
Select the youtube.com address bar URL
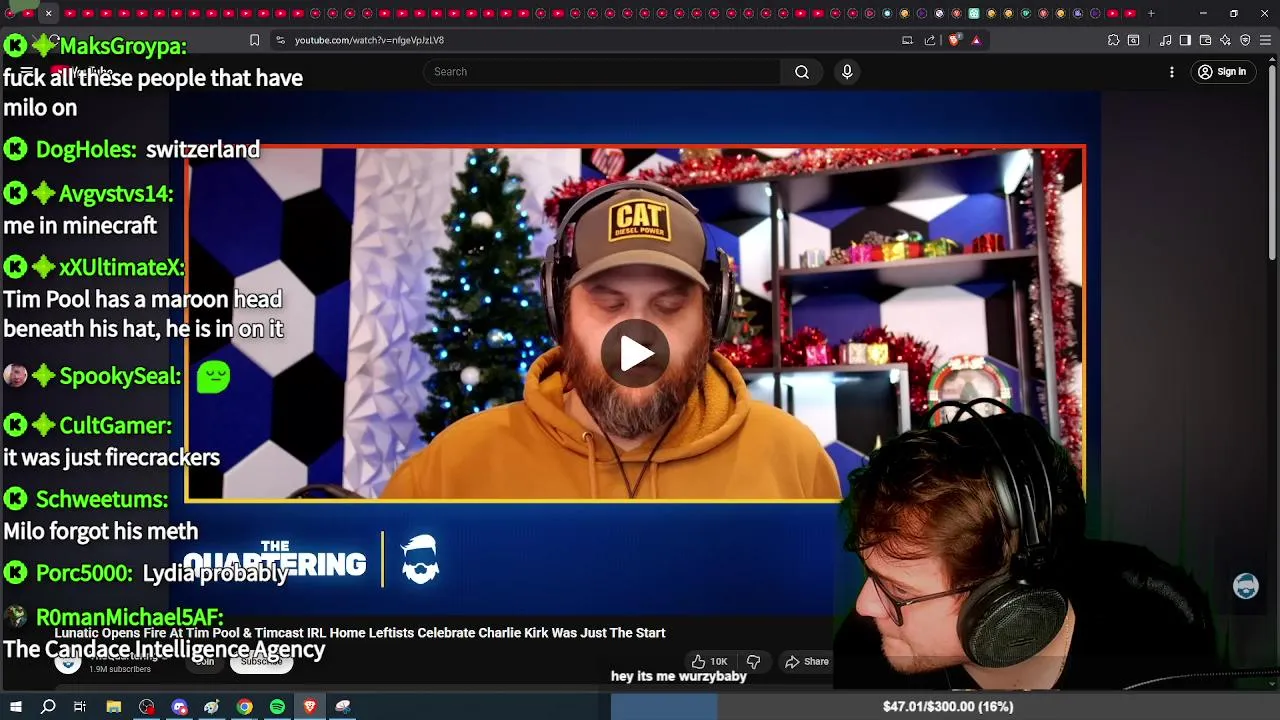coord(369,40)
